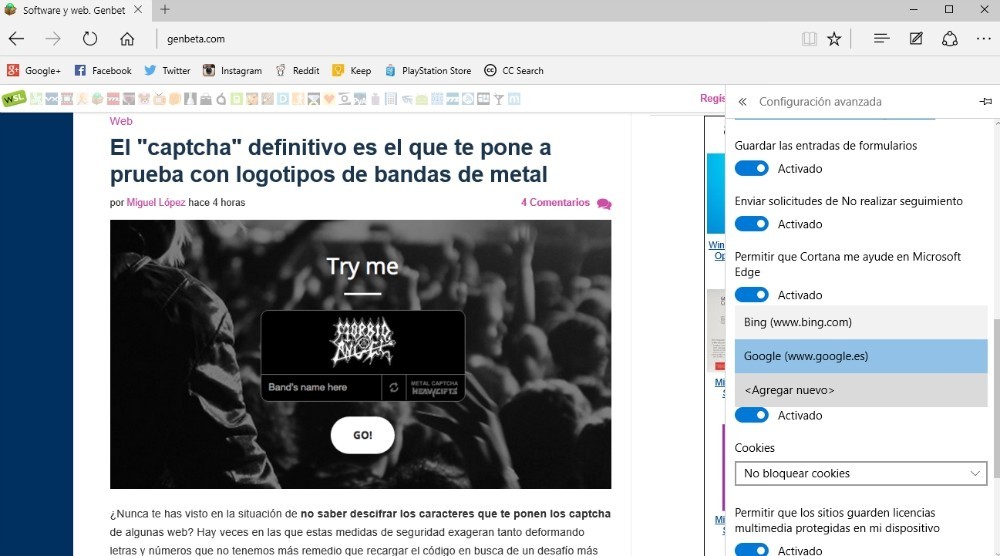Toggle Guardar las entradas de formularios
The image size is (1000, 556).
(x=751, y=168)
